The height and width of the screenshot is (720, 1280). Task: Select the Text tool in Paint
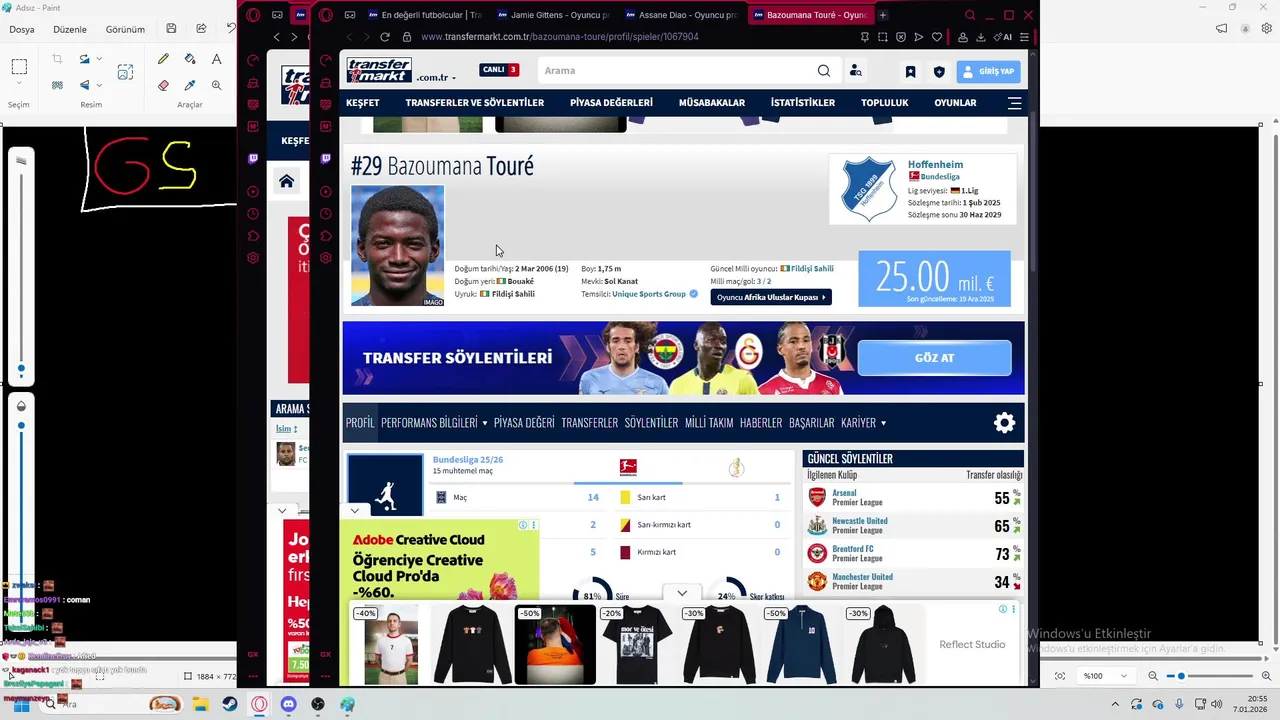[216, 60]
